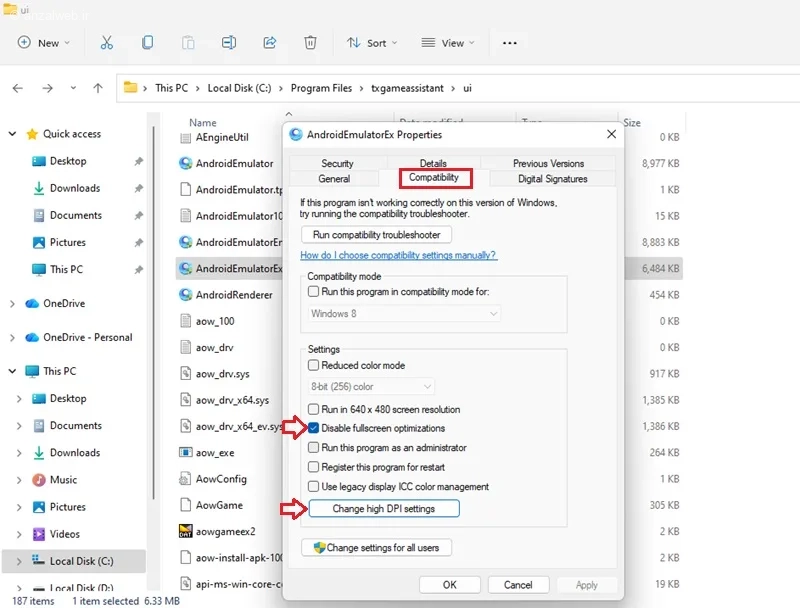Click Change high DPI settings button
Image resolution: width=800 pixels, height=608 pixels.
point(383,509)
